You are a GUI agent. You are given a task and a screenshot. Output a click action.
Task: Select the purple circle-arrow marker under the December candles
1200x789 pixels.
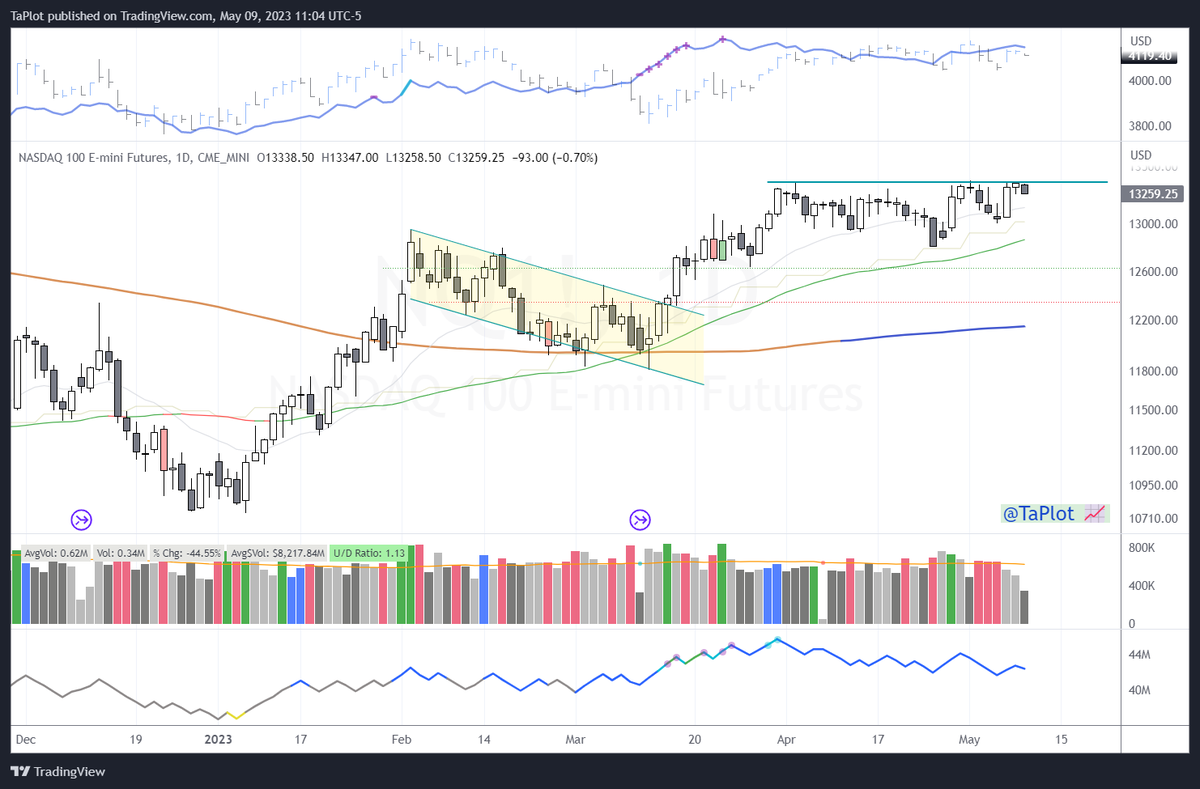[81, 519]
